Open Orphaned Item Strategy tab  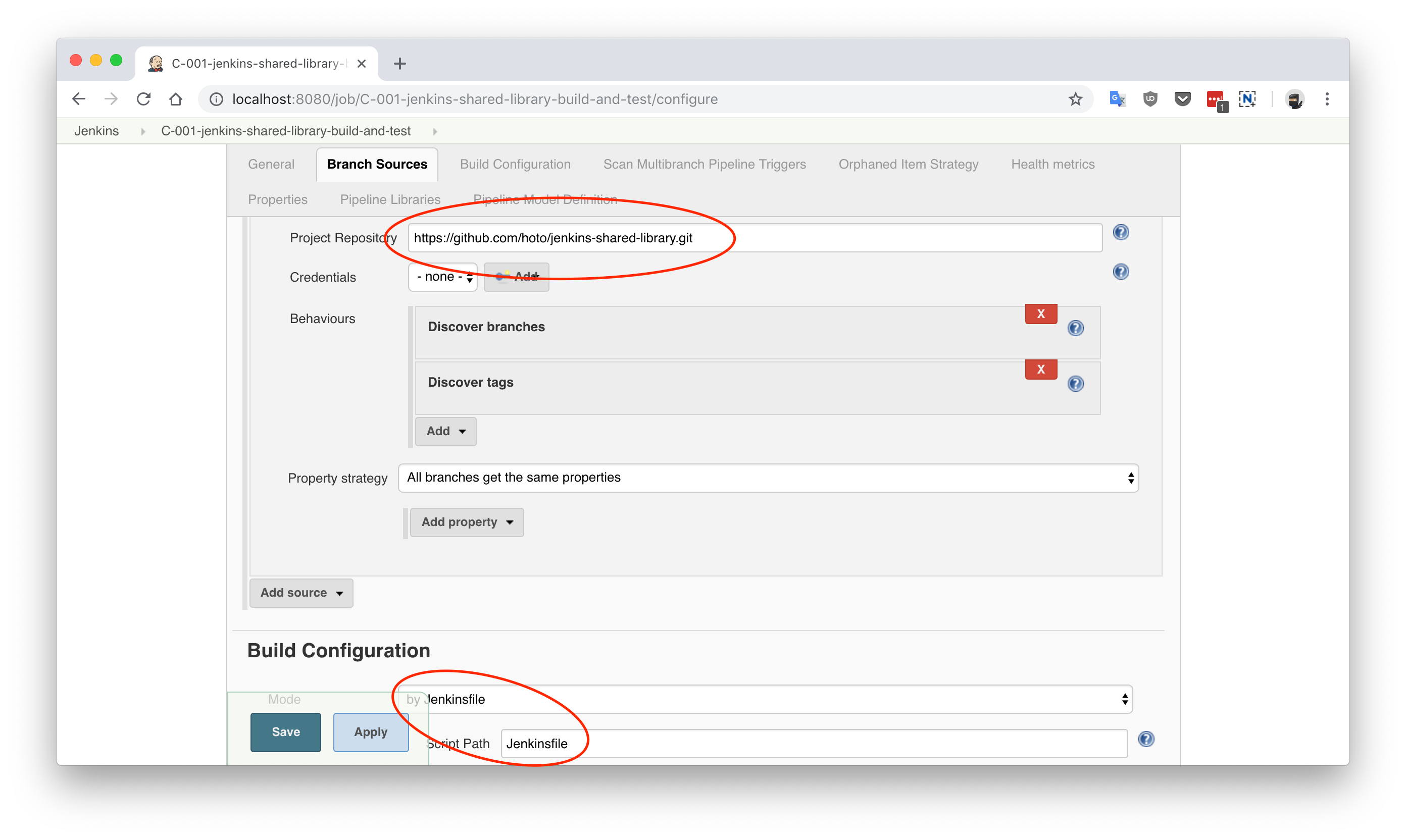click(x=908, y=164)
